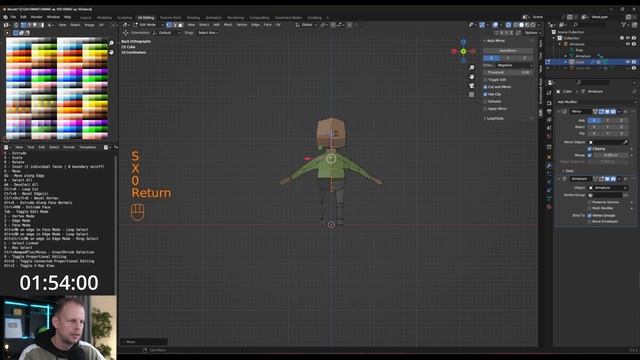
Task: Uncheck the Cut and Mirror checkbox
Action: [485, 87]
